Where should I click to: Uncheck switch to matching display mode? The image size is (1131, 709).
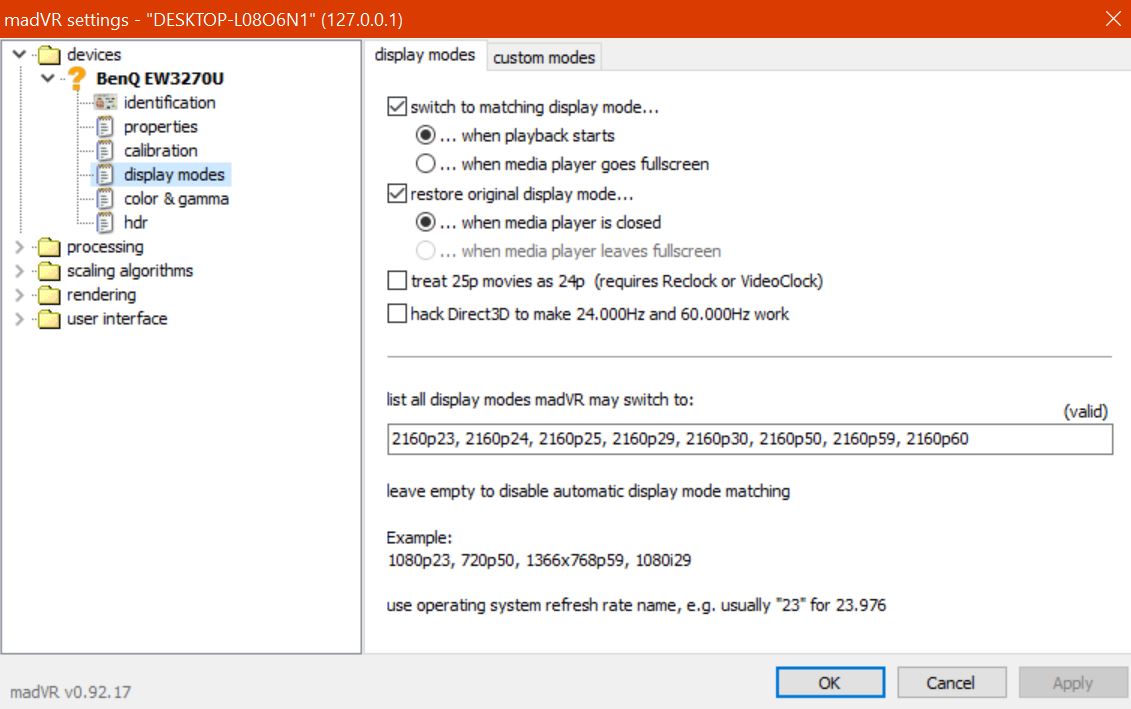coord(397,107)
